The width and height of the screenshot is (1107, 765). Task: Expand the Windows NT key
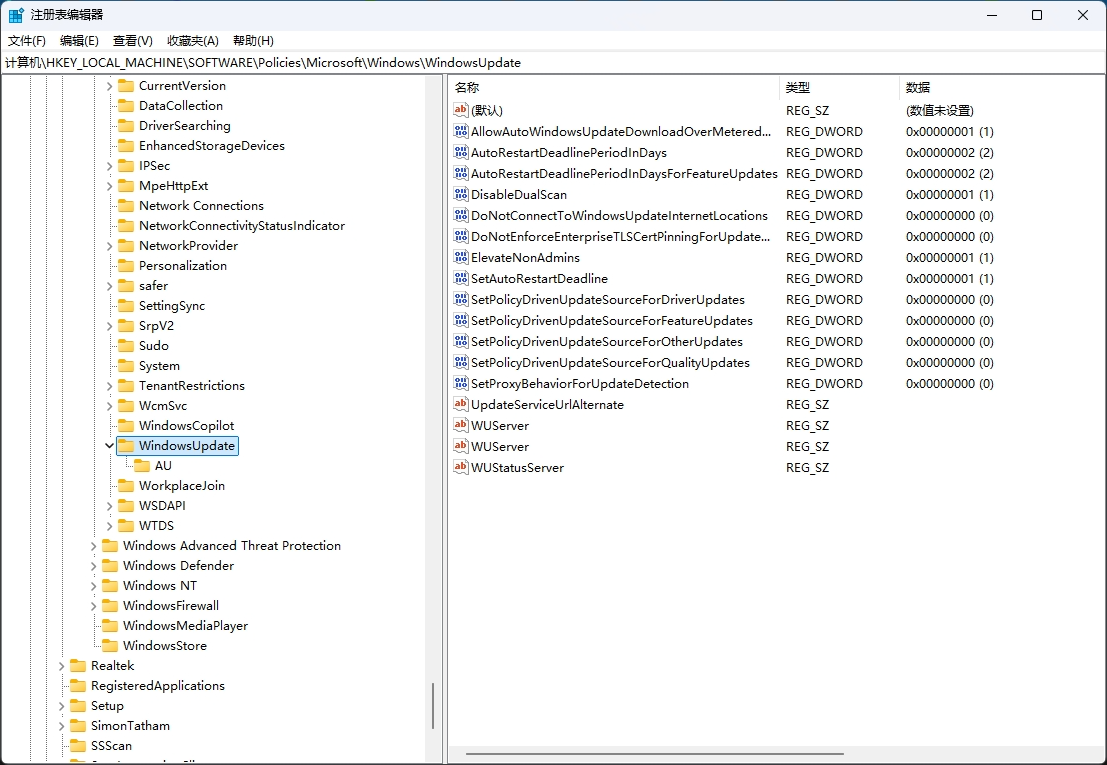click(93, 586)
